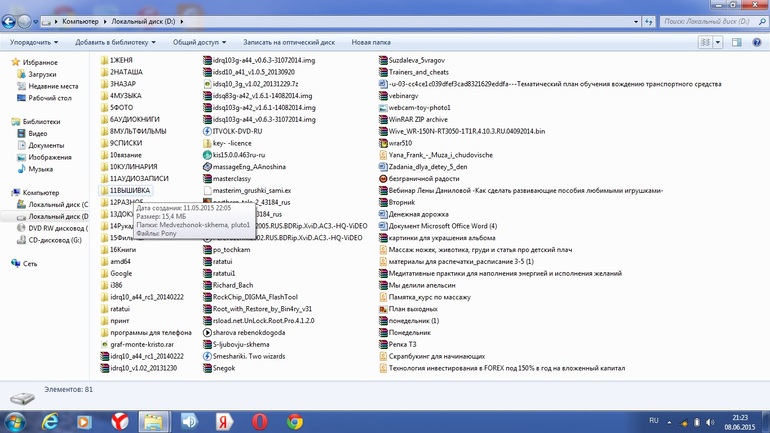
Task: Go back using the Back arrow button
Action: [8, 21]
